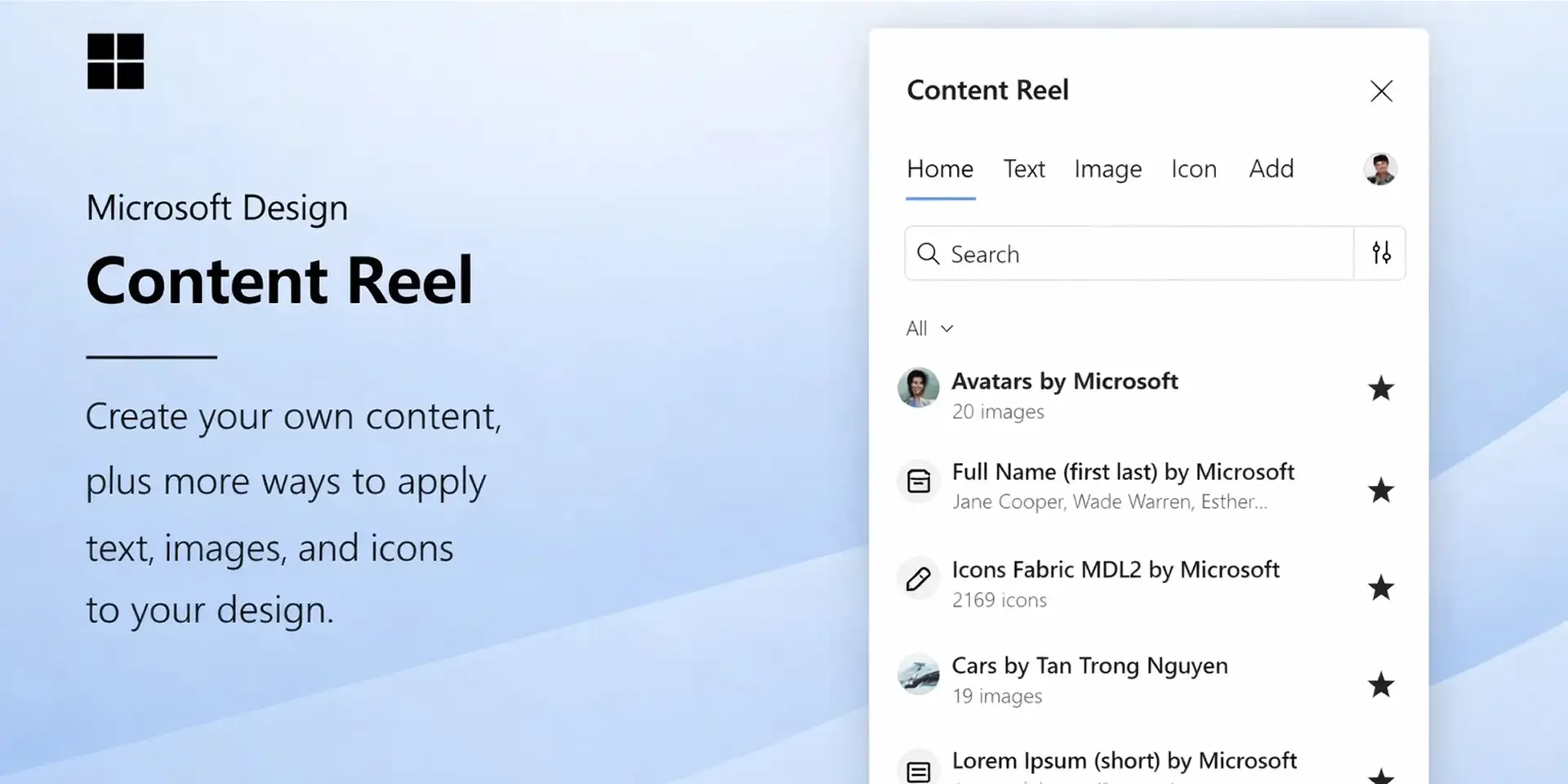This screenshot has height=784, width=1568.
Task: Open the filter settings sliders icon
Action: (1381, 253)
